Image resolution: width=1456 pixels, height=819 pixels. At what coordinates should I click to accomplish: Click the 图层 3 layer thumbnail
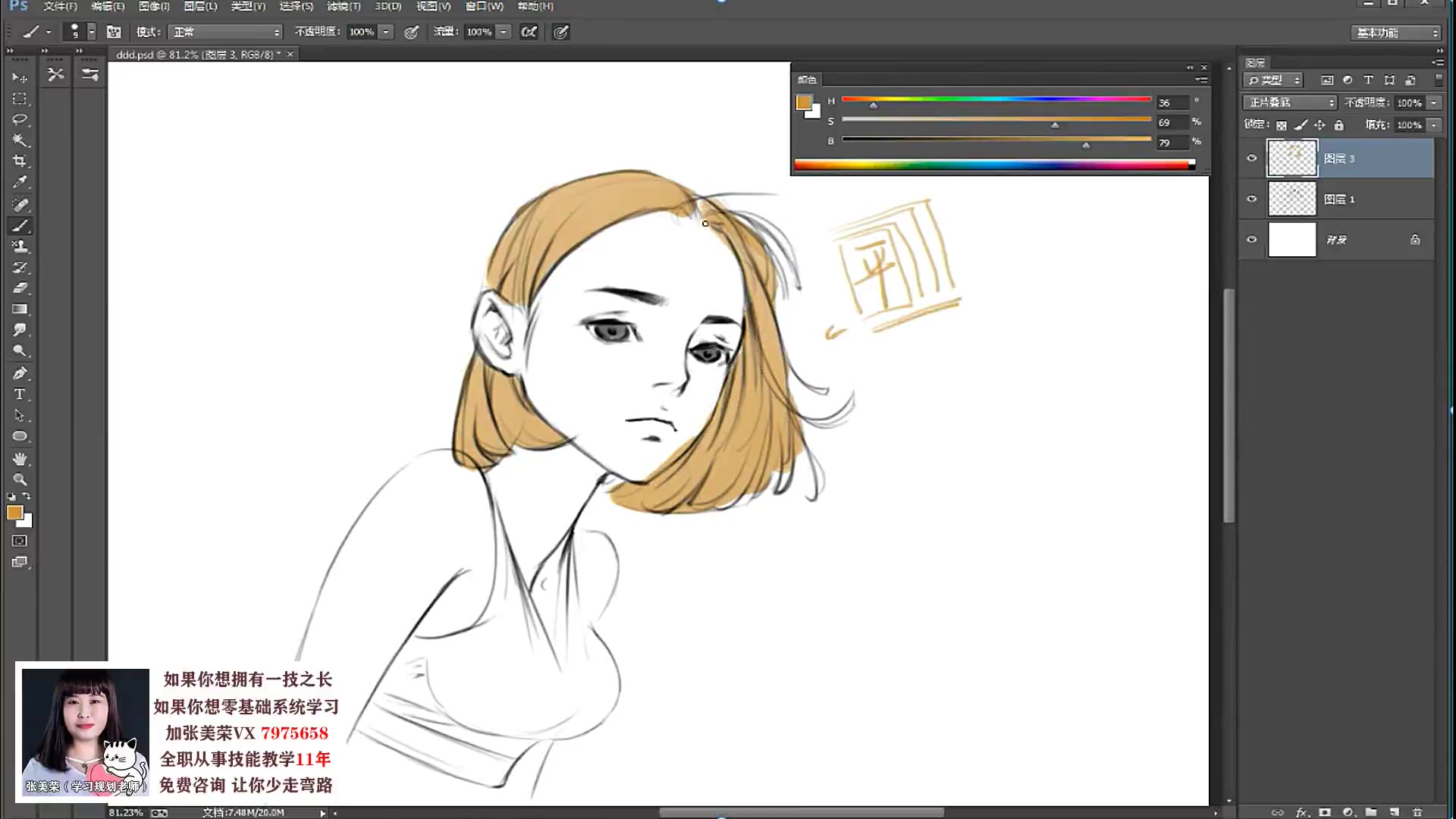point(1291,158)
